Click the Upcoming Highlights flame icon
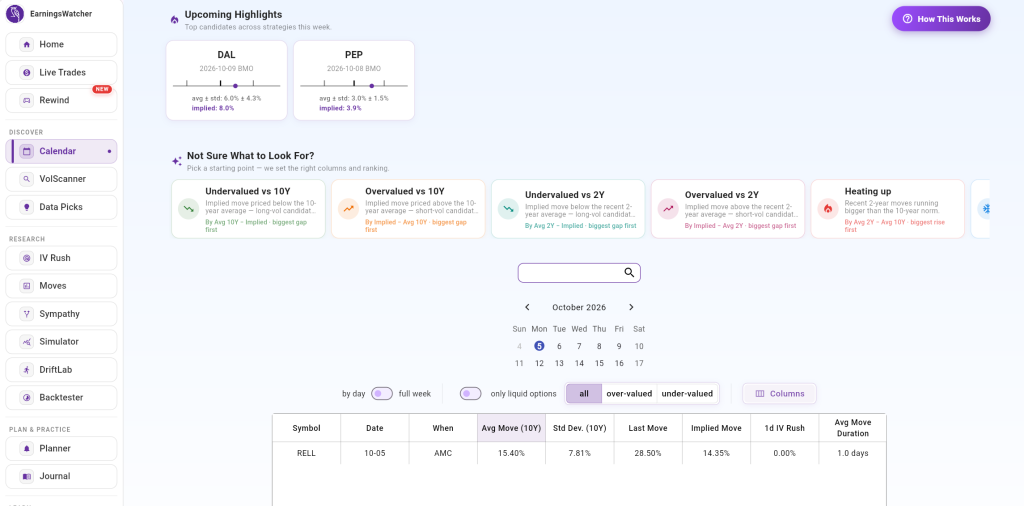The height and width of the screenshot is (506, 1024). (174, 20)
